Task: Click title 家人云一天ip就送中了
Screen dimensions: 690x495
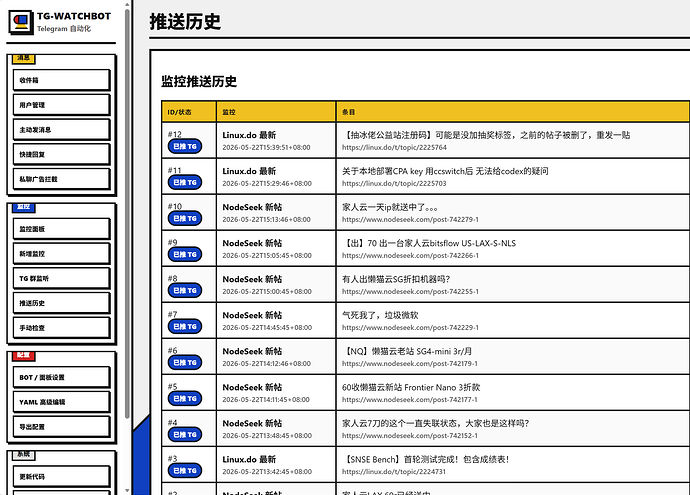Action: point(389,207)
